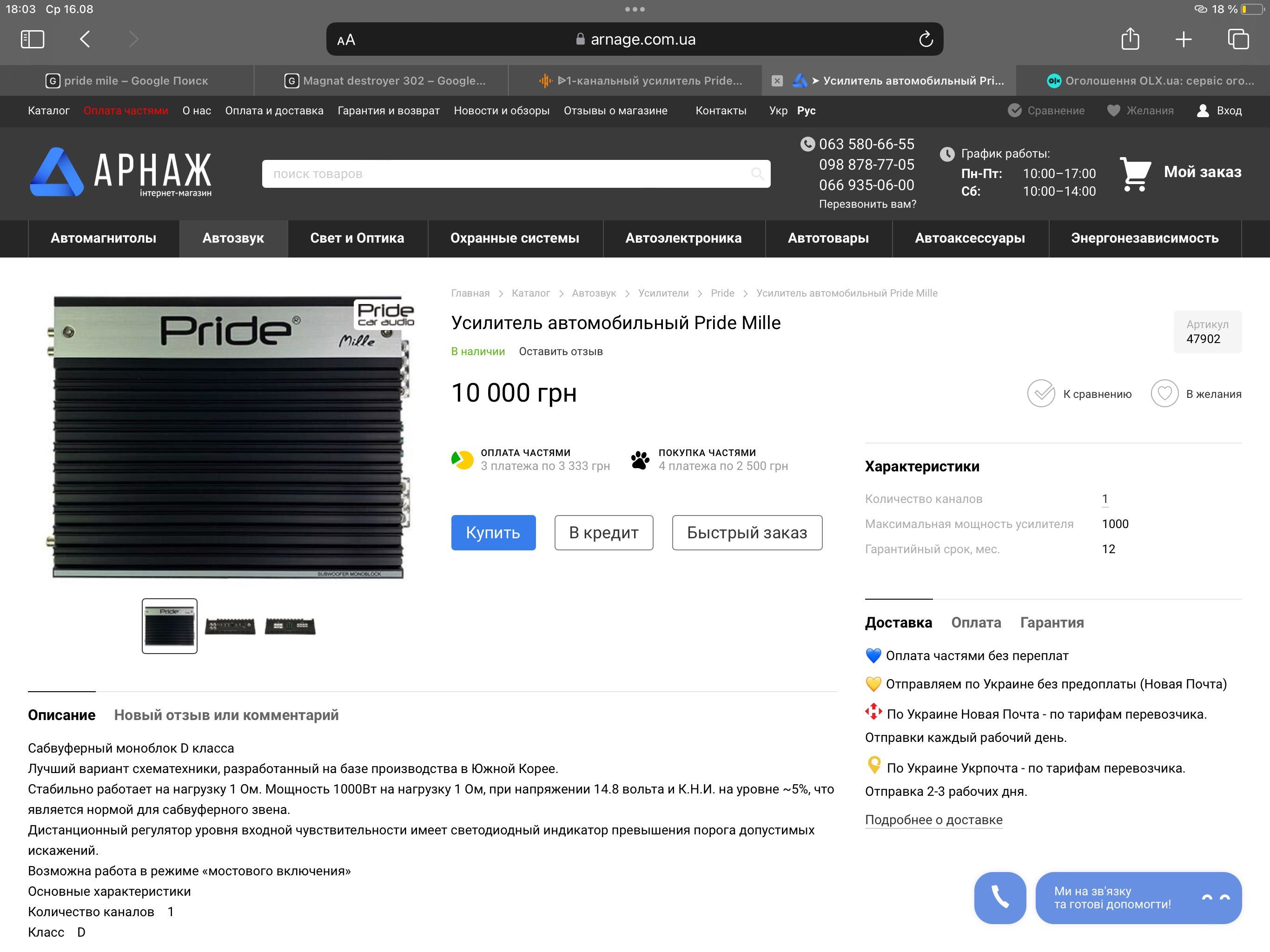Switch to Оголошення OLX.ua tab
The height and width of the screenshot is (952, 1270).
1143,81
